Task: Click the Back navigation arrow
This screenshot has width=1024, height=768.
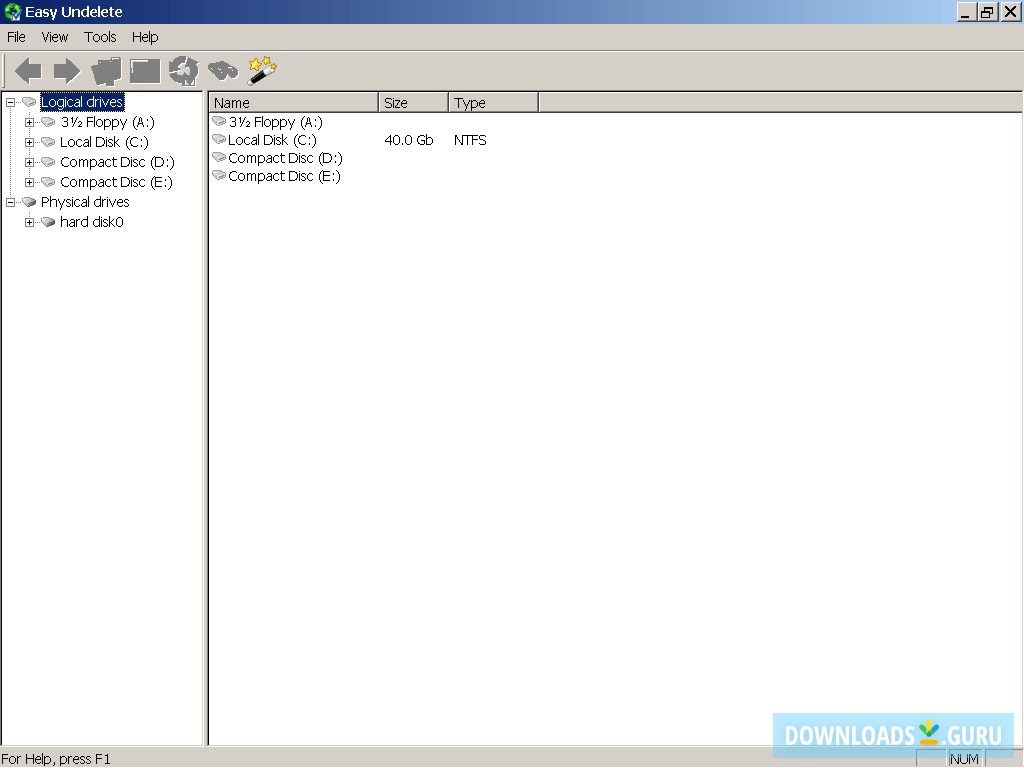Action: 27,70
